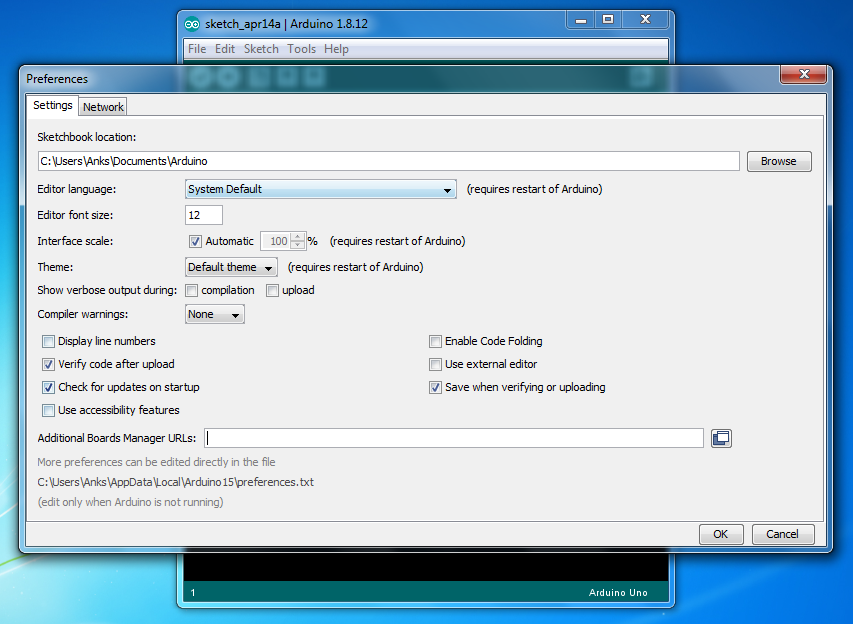This screenshot has width=853, height=624.
Task: Click the text 'More preferences can be edited directly in the file'
Action: [x=156, y=462]
